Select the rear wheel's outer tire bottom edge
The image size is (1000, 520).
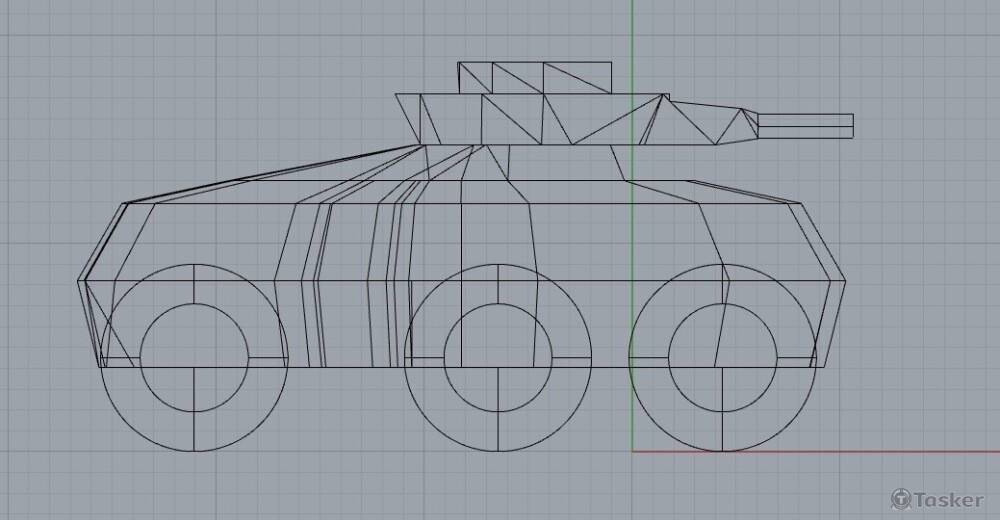(x=194, y=451)
